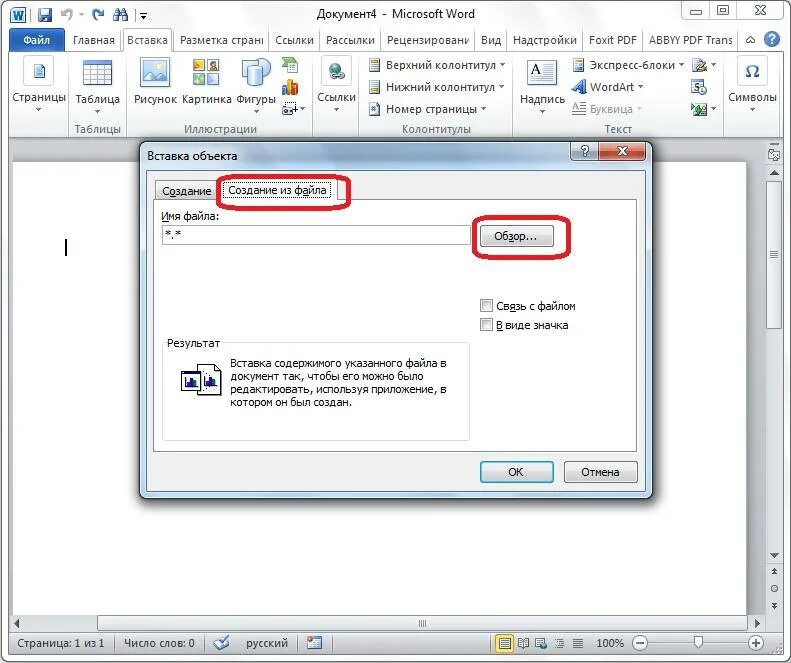The height and width of the screenshot is (663, 791).
Task: Click vertical scrollbar down arrow
Action: click(774, 556)
